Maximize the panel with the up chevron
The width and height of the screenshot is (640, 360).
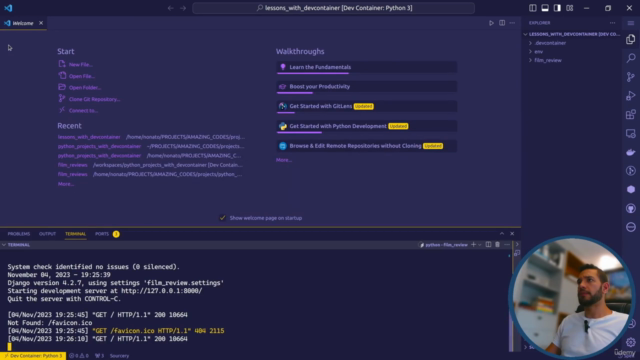(x=502, y=233)
